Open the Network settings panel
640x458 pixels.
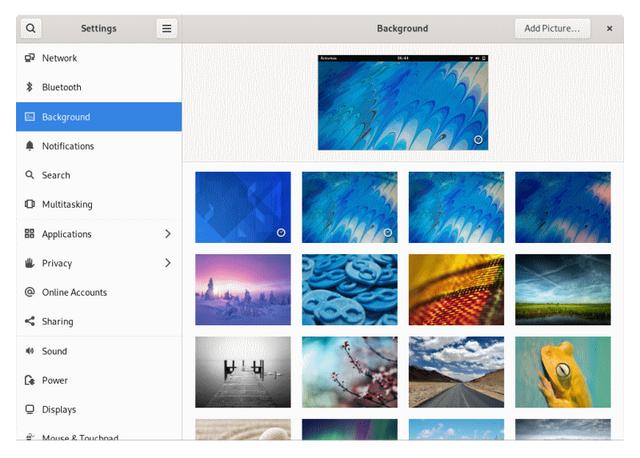pyautogui.click(x=99, y=58)
